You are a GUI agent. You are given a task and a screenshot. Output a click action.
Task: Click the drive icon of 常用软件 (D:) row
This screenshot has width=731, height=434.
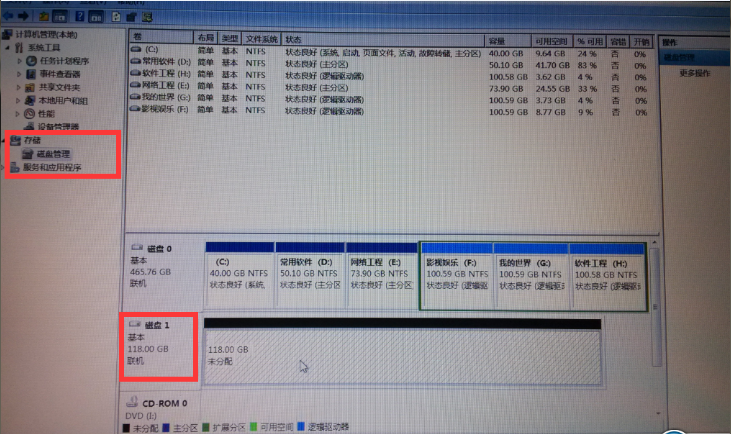click(x=136, y=61)
